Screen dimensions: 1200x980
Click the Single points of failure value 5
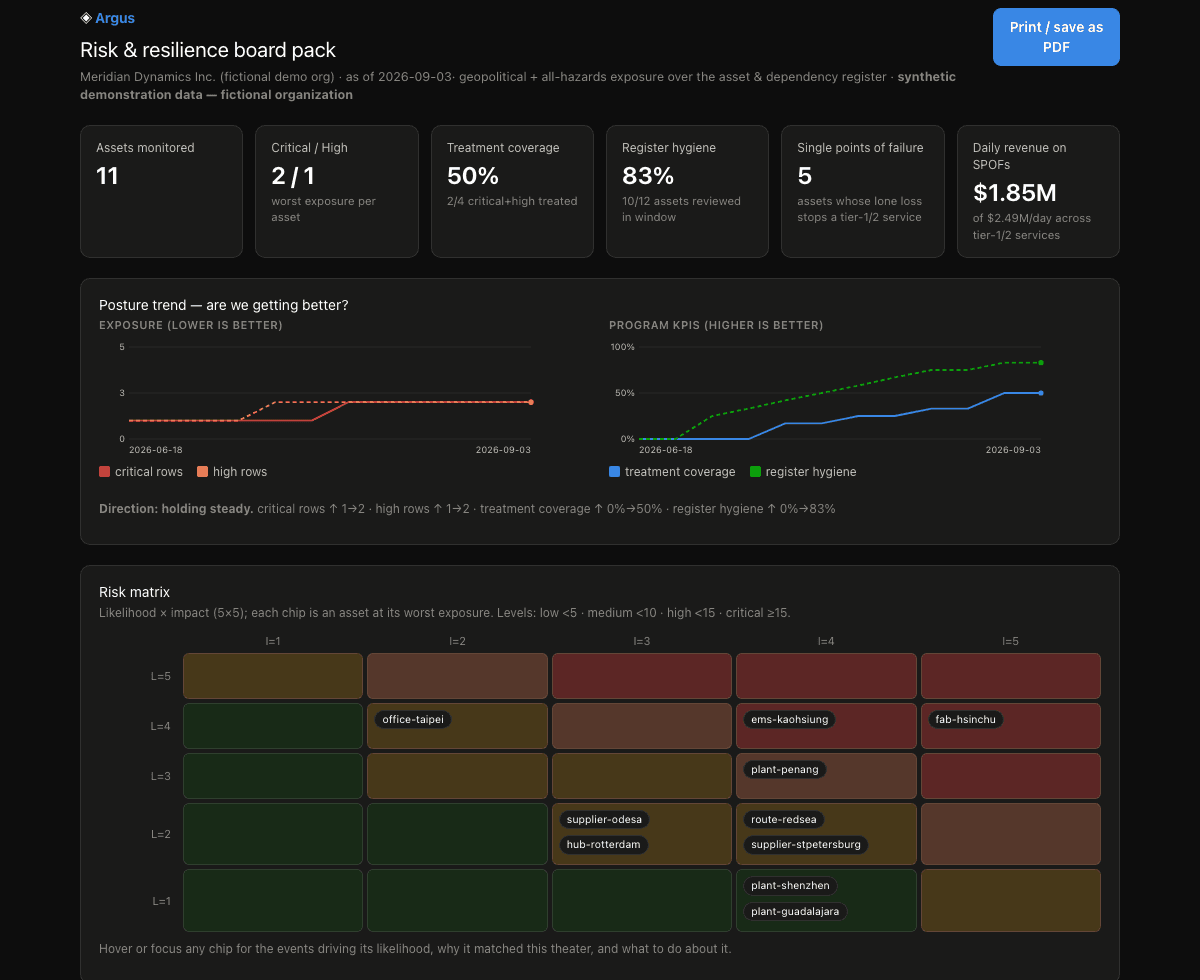(805, 176)
